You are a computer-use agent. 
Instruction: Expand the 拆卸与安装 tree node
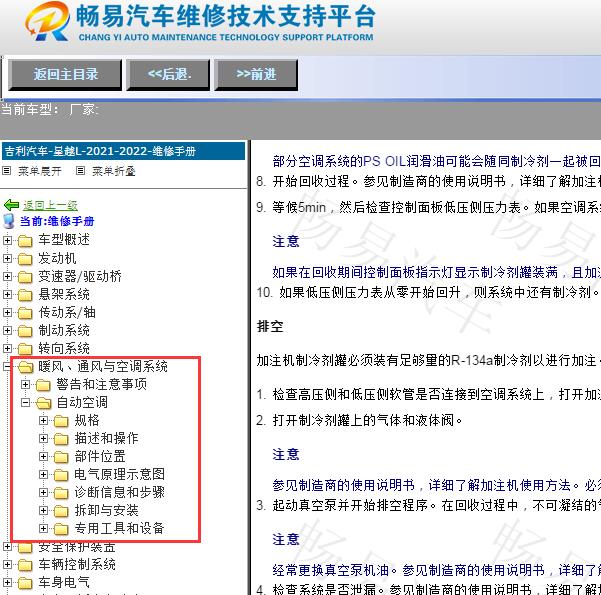tap(43, 511)
